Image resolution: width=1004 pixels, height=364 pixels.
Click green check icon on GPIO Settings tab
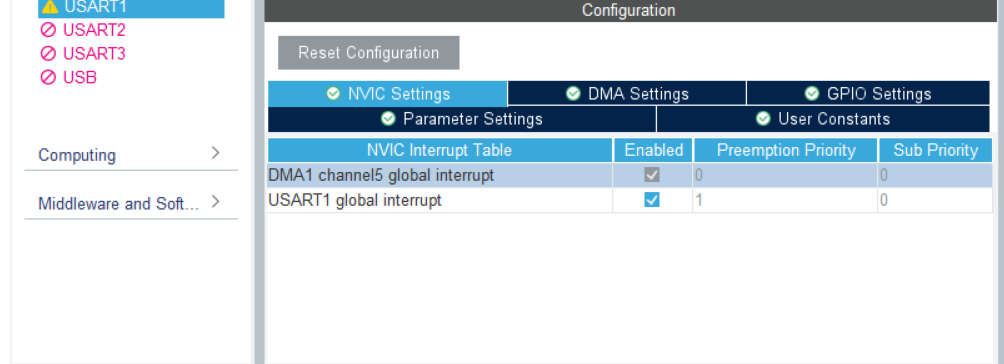pos(812,94)
